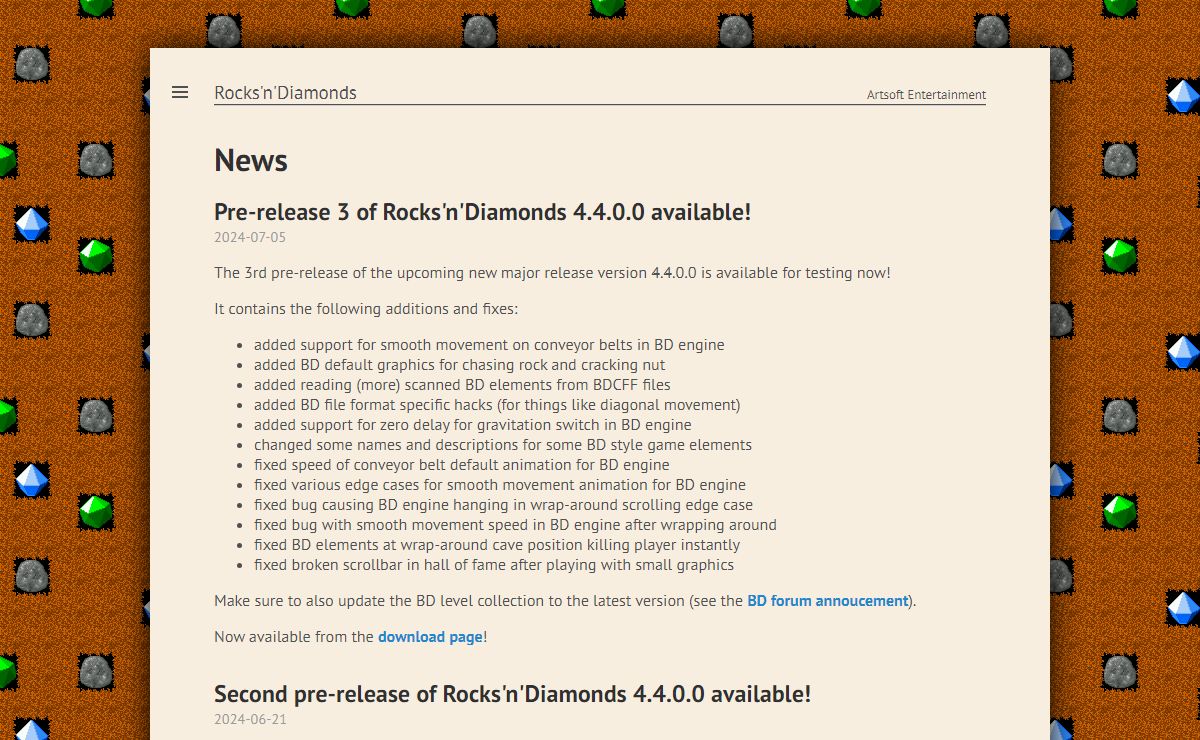This screenshot has height=740, width=1200.
Task: Click the line about gravitation switch zero delay
Action: pos(473,425)
